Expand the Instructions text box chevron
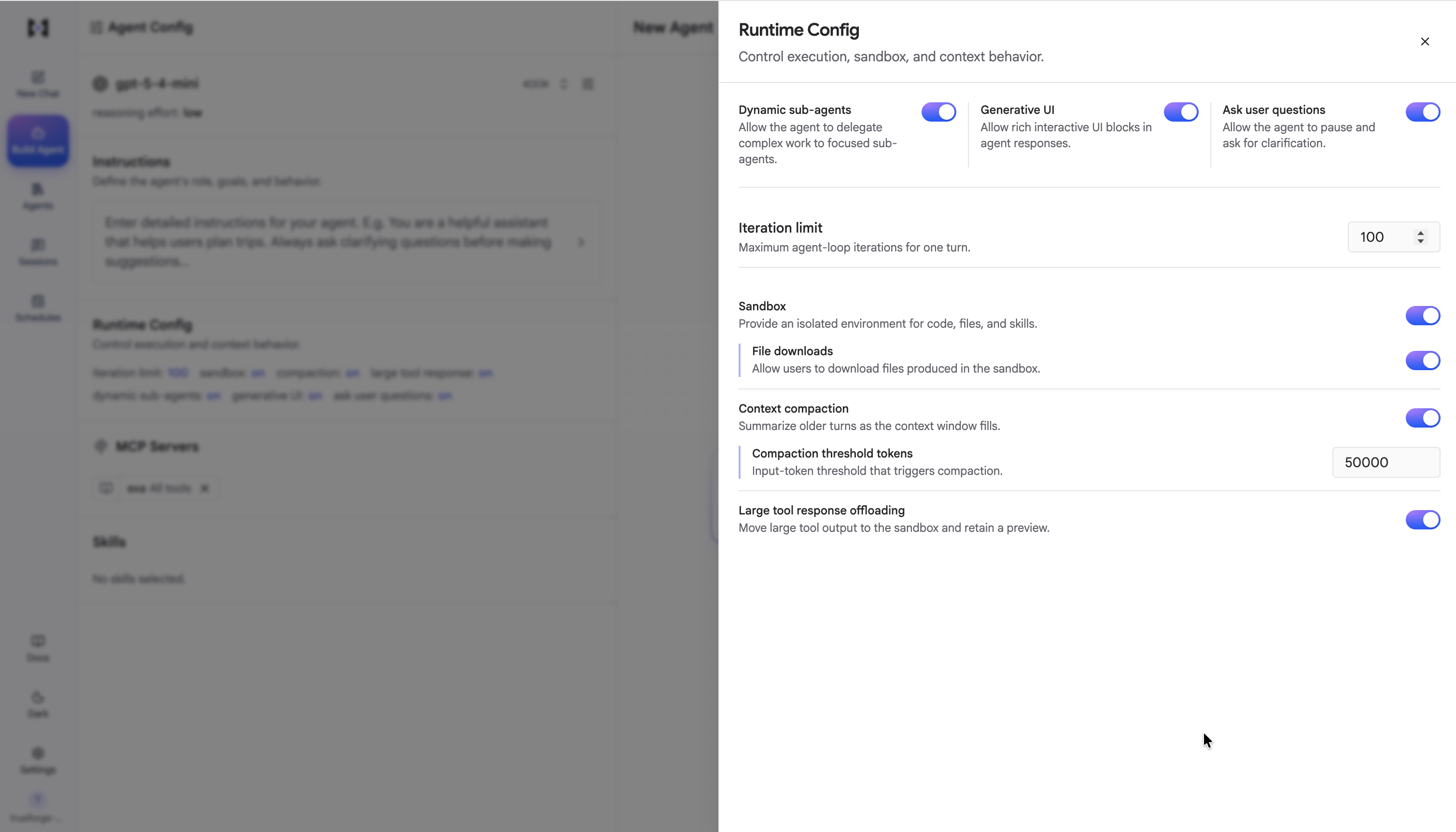Viewport: 1456px width, 832px height. tap(581, 242)
